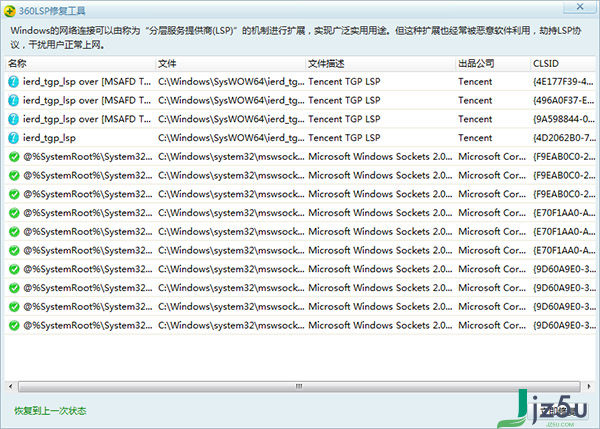This screenshot has width=600, height=429.
Task: Select CLSID cell {9A598844-0...
Action: pos(563,119)
